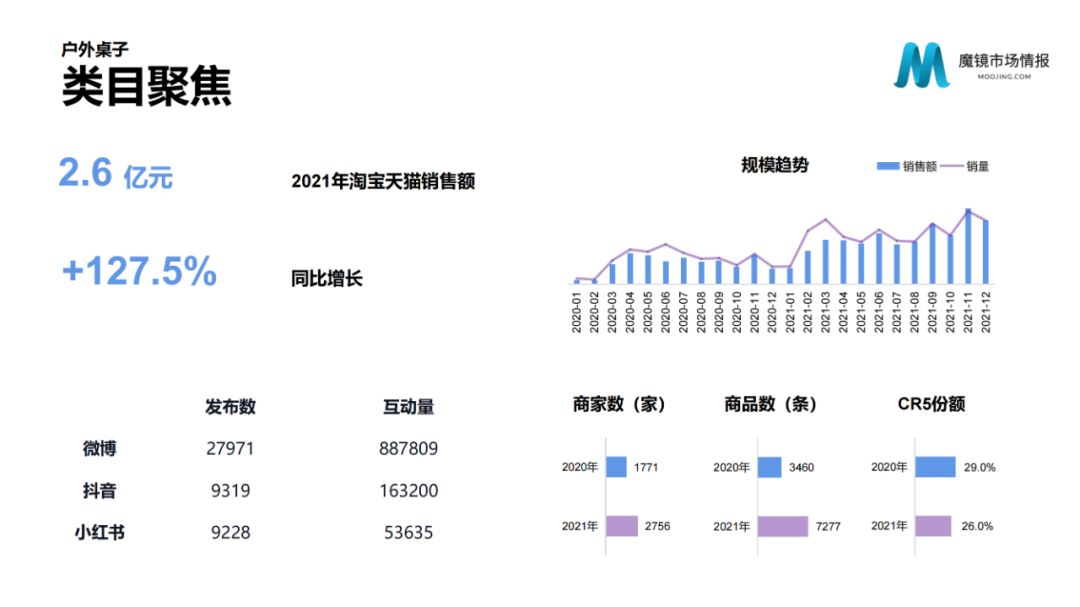Screen dimensions: 1080x607
Task: Click the 2.6 亿元 sales figure
Action: (116, 174)
